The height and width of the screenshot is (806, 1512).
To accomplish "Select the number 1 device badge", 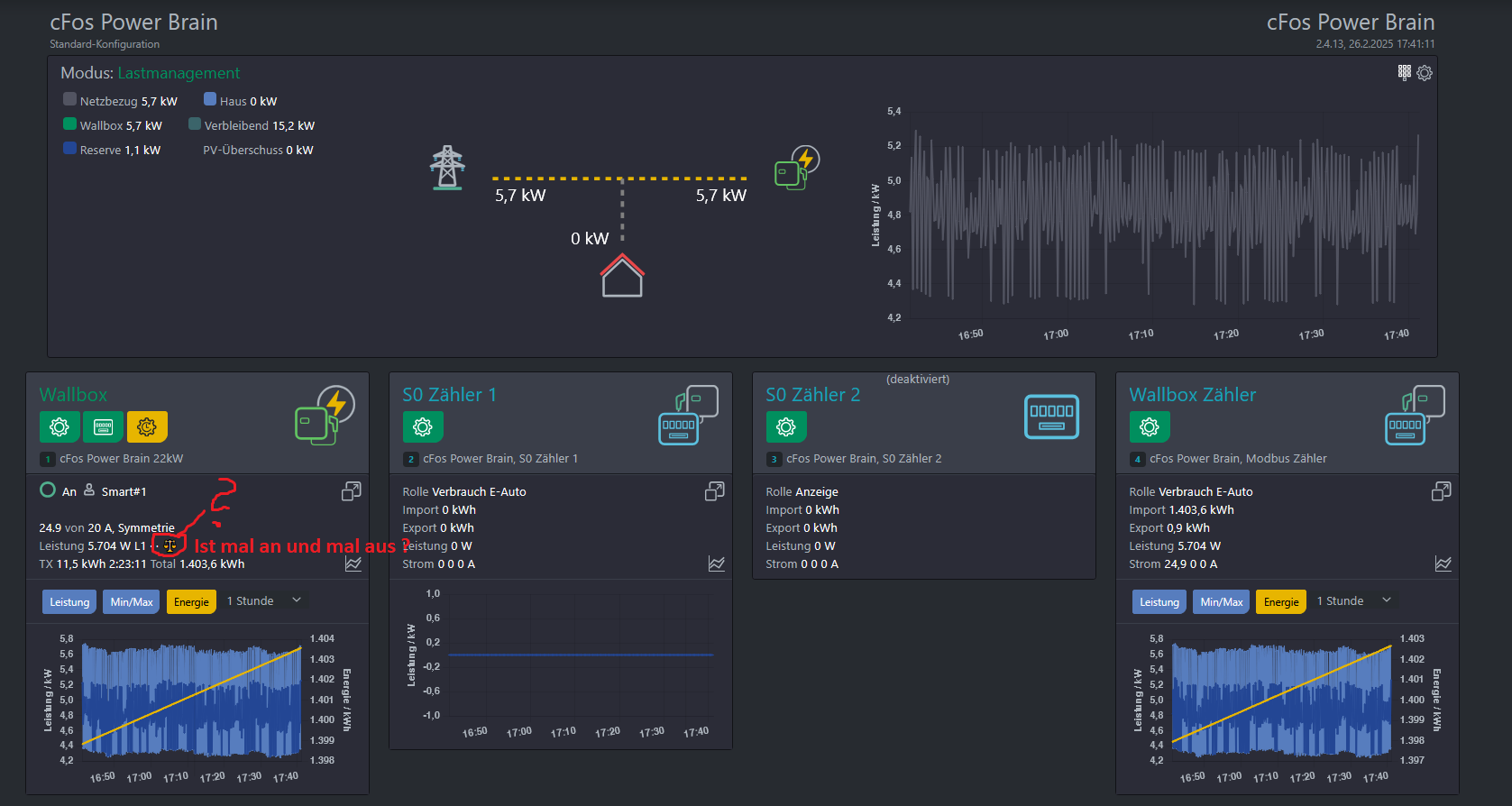I will point(48,459).
